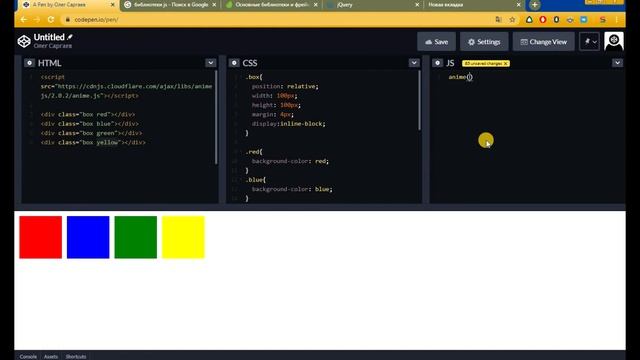The height and width of the screenshot is (360, 640).
Task: Click 'background-color: blue' CSS line
Action: pyautogui.click(x=292, y=189)
